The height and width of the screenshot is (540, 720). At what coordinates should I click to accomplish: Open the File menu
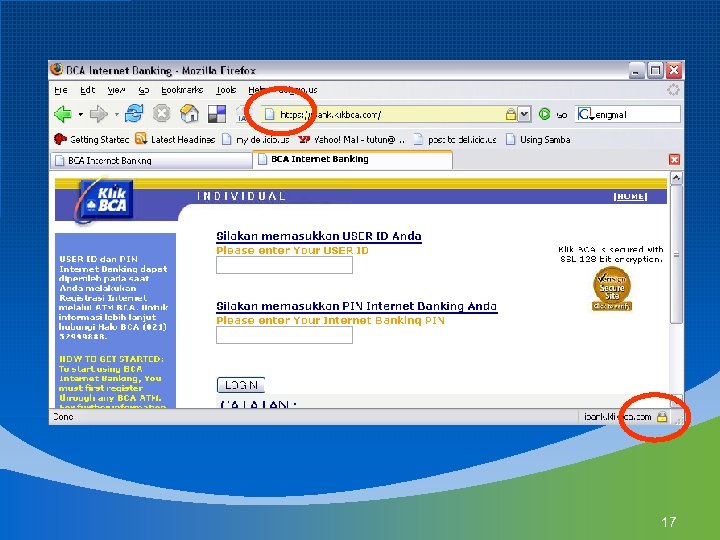point(61,90)
